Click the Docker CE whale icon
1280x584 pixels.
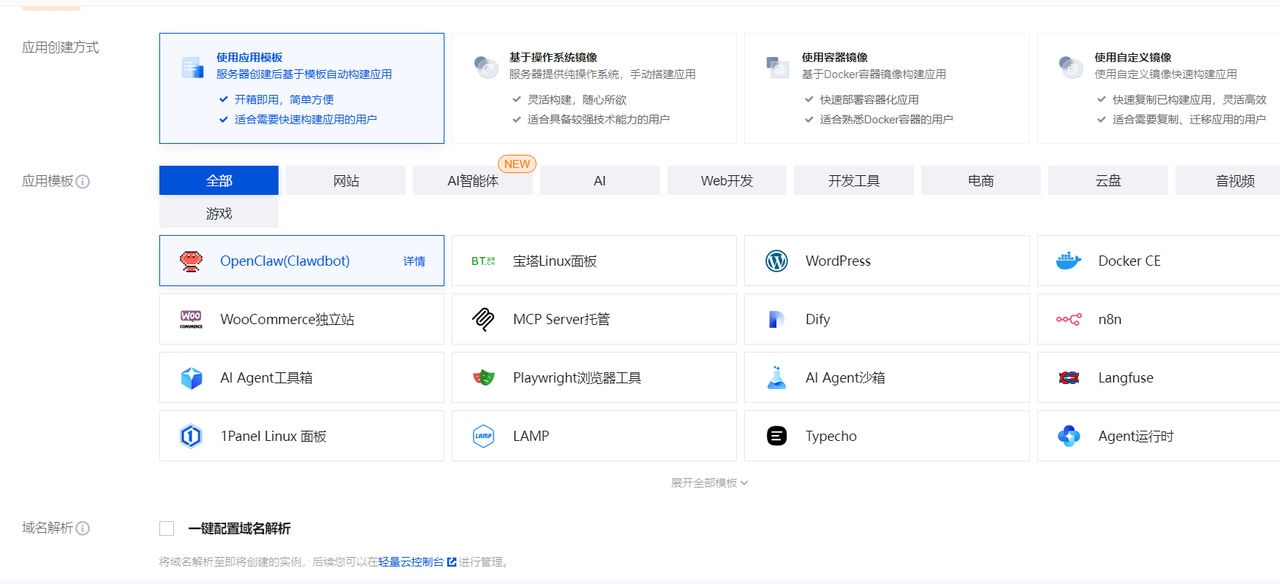point(1069,261)
